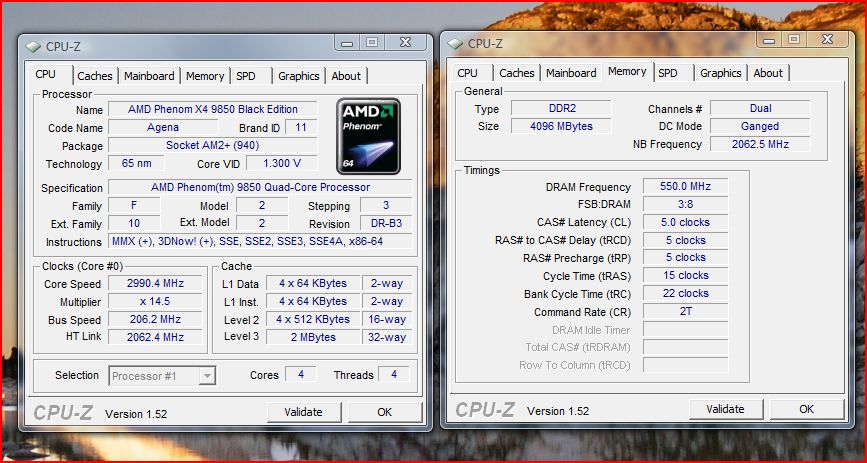Click the Level 3 cache value '2 MBytes'
The width and height of the screenshot is (867, 463).
(x=313, y=337)
